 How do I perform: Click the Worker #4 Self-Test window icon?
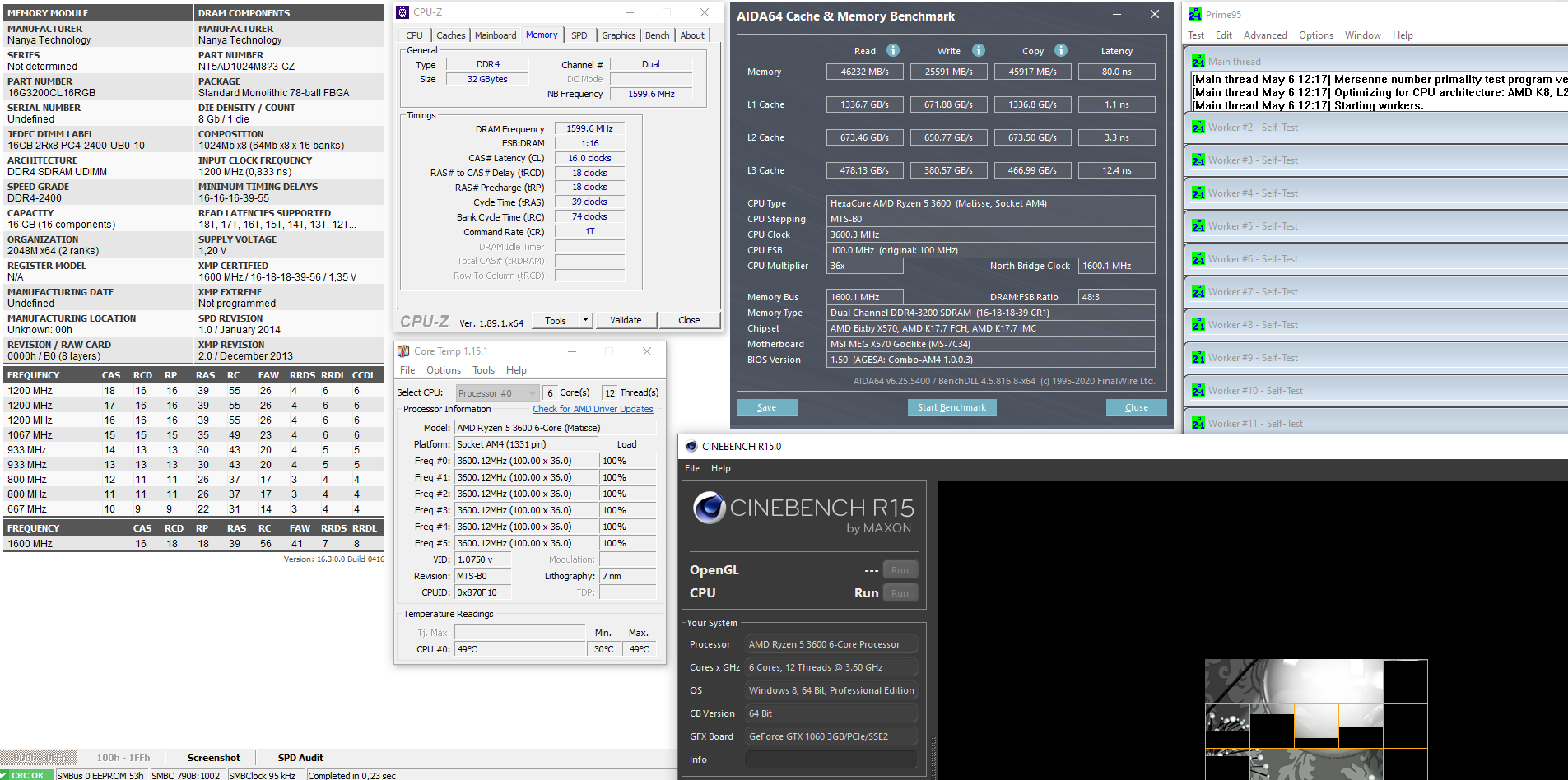[1198, 193]
